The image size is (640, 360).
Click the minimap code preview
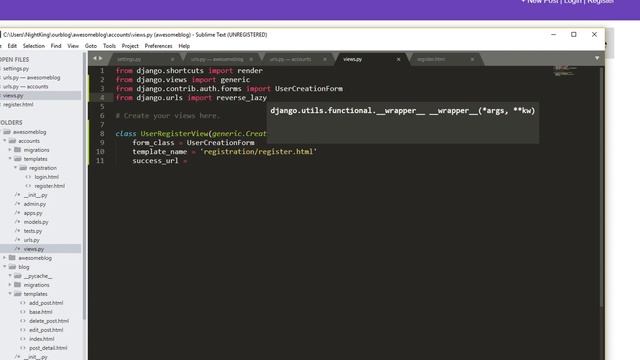tap(564, 71)
